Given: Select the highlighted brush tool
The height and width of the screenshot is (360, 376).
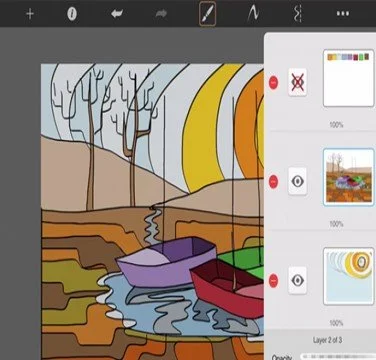Looking at the screenshot, I should pos(207,14).
